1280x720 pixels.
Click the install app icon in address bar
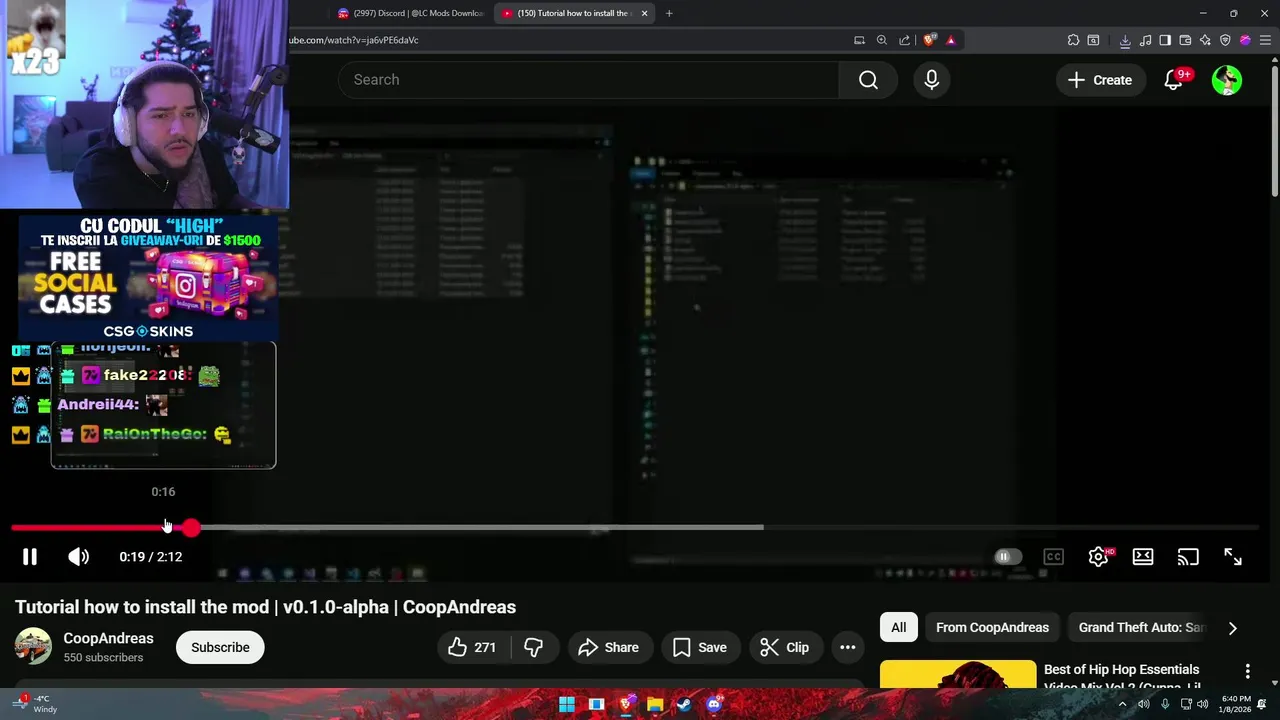[859, 40]
